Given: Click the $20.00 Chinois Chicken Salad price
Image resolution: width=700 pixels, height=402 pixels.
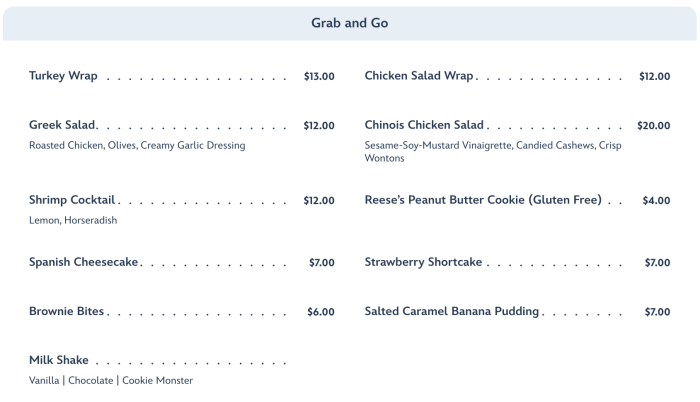Looking at the screenshot, I should point(653,126).
